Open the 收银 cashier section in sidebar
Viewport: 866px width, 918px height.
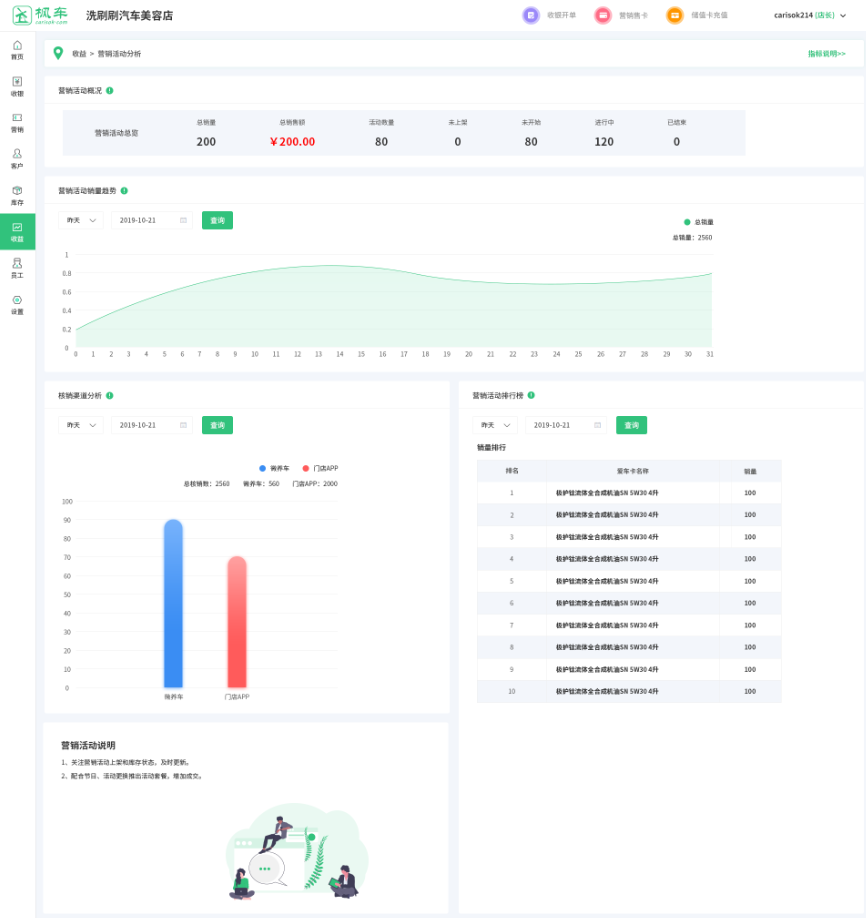point(17,86)
